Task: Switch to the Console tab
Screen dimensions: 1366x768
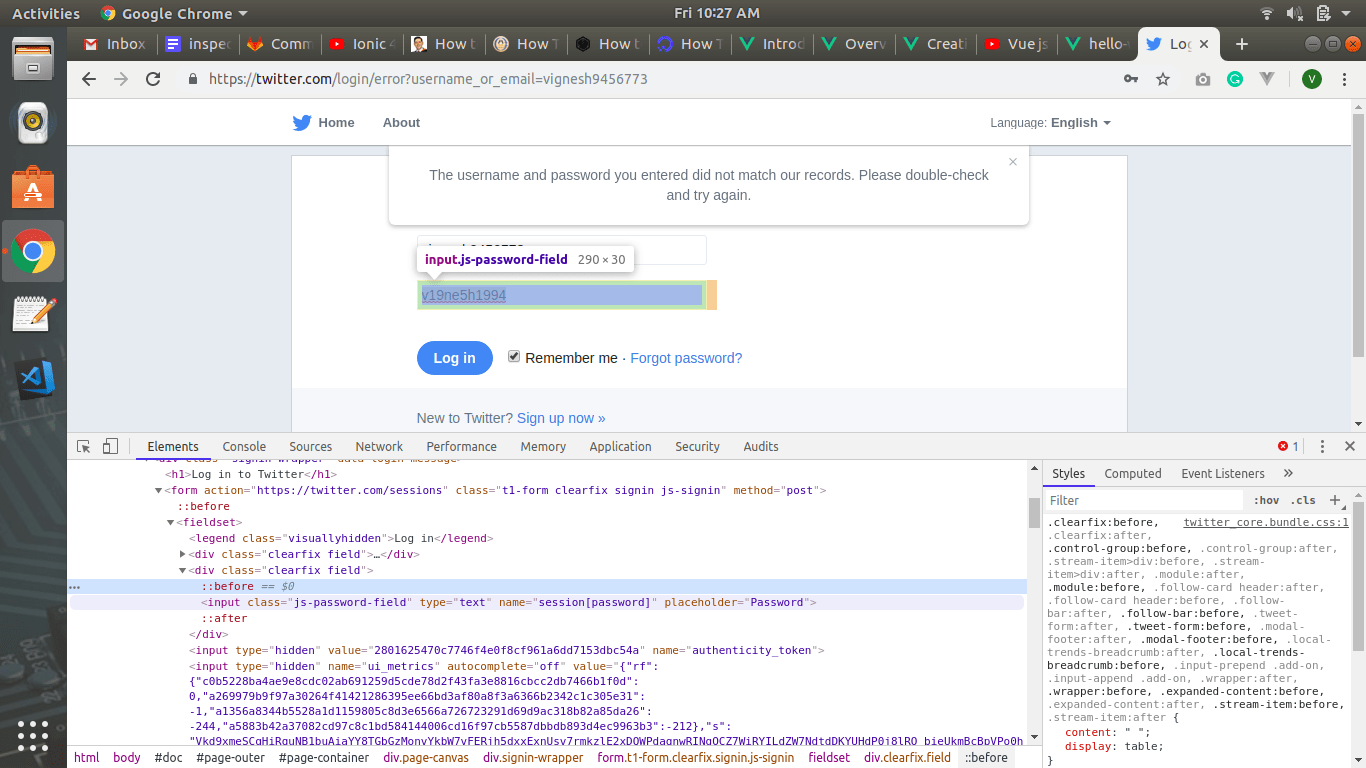Action: tap(244, 447)
